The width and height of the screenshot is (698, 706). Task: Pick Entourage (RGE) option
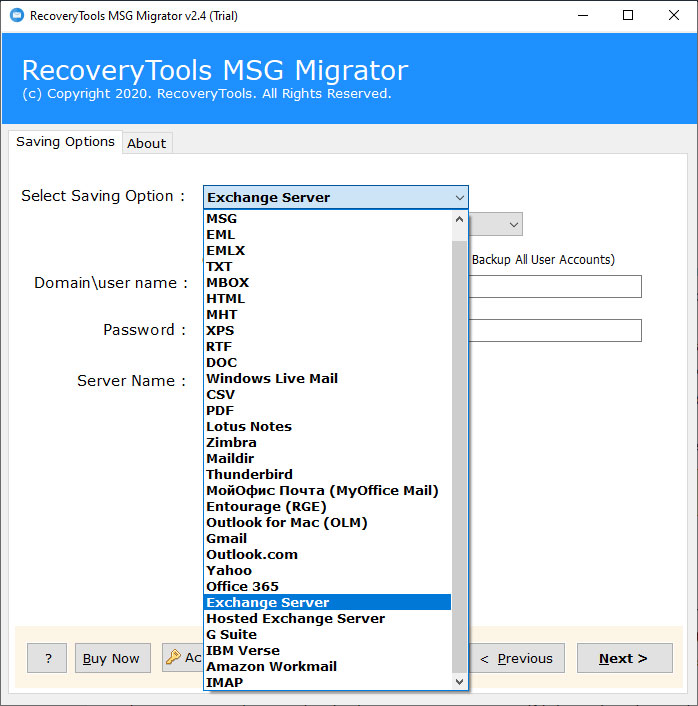tap(327, 507)
